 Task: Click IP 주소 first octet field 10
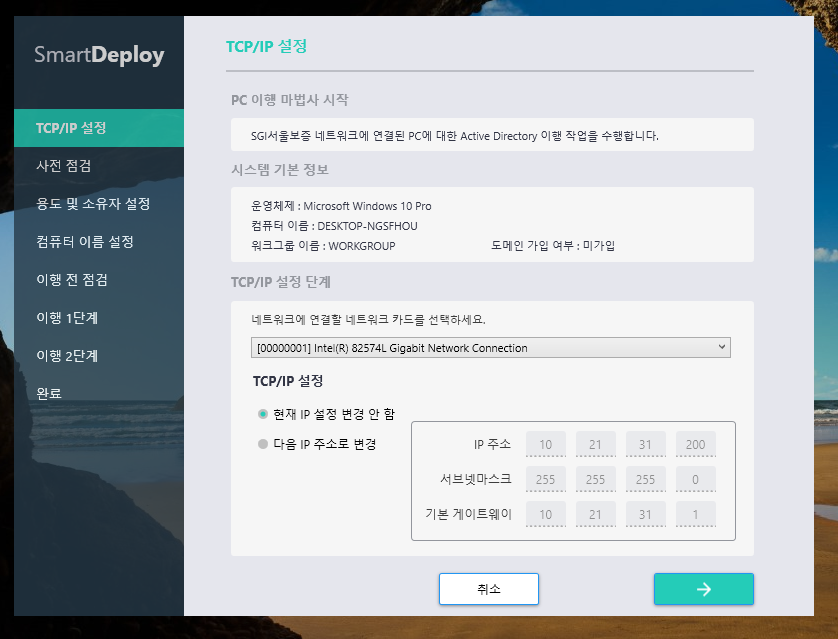[x=546, y=444]
